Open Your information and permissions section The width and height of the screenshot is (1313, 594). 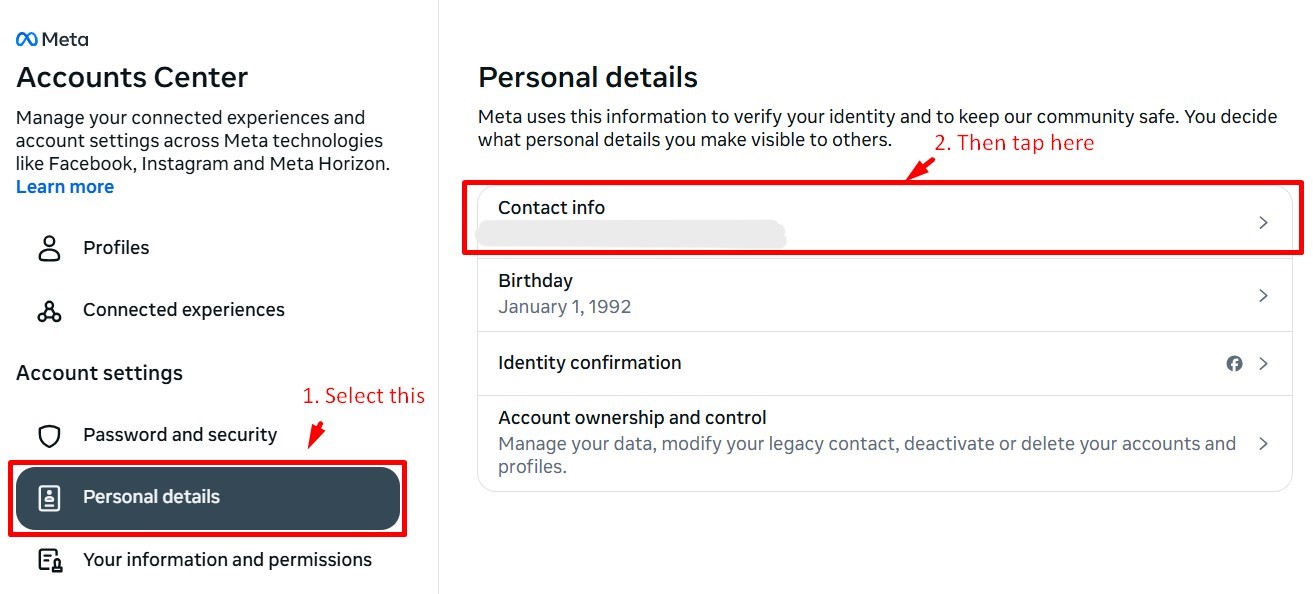tap(228, 560)
